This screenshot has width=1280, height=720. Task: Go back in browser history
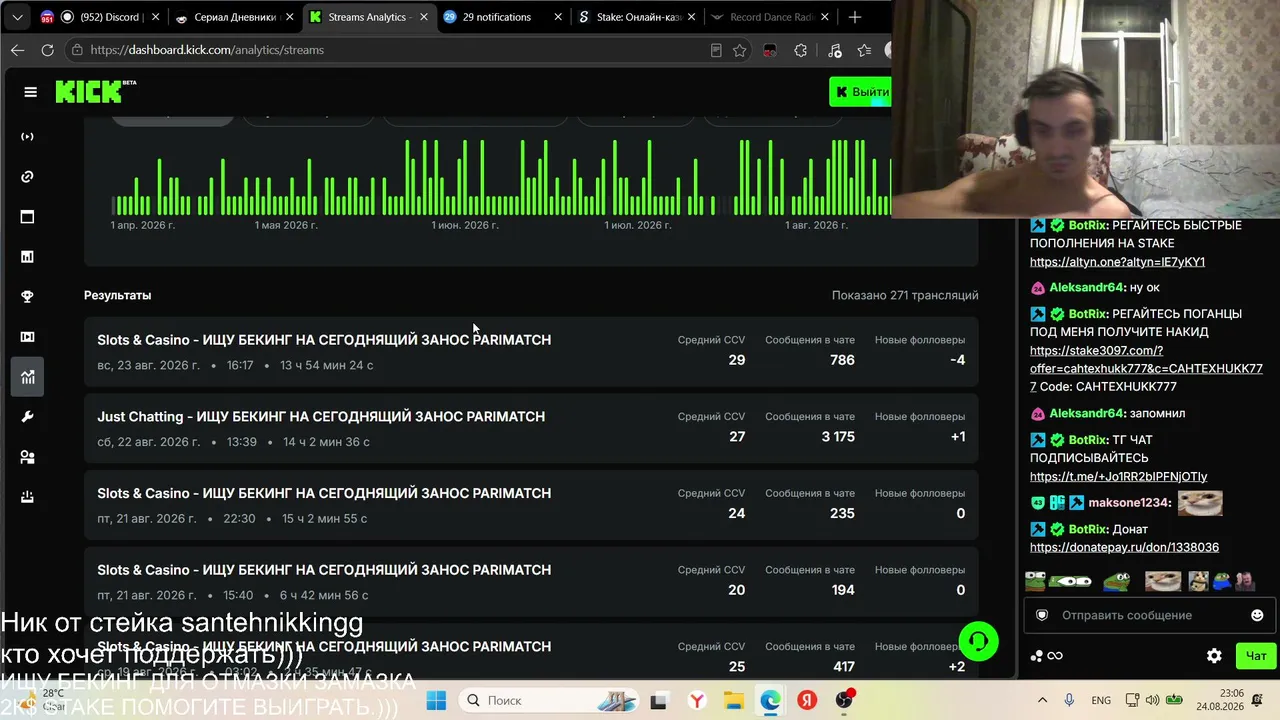[x=18, y=50]
